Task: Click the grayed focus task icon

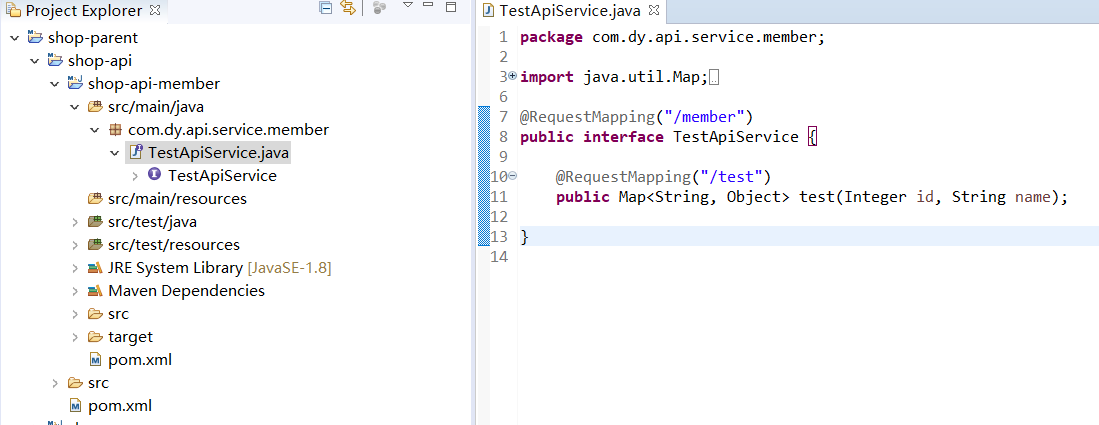Action: coord(379,8)
